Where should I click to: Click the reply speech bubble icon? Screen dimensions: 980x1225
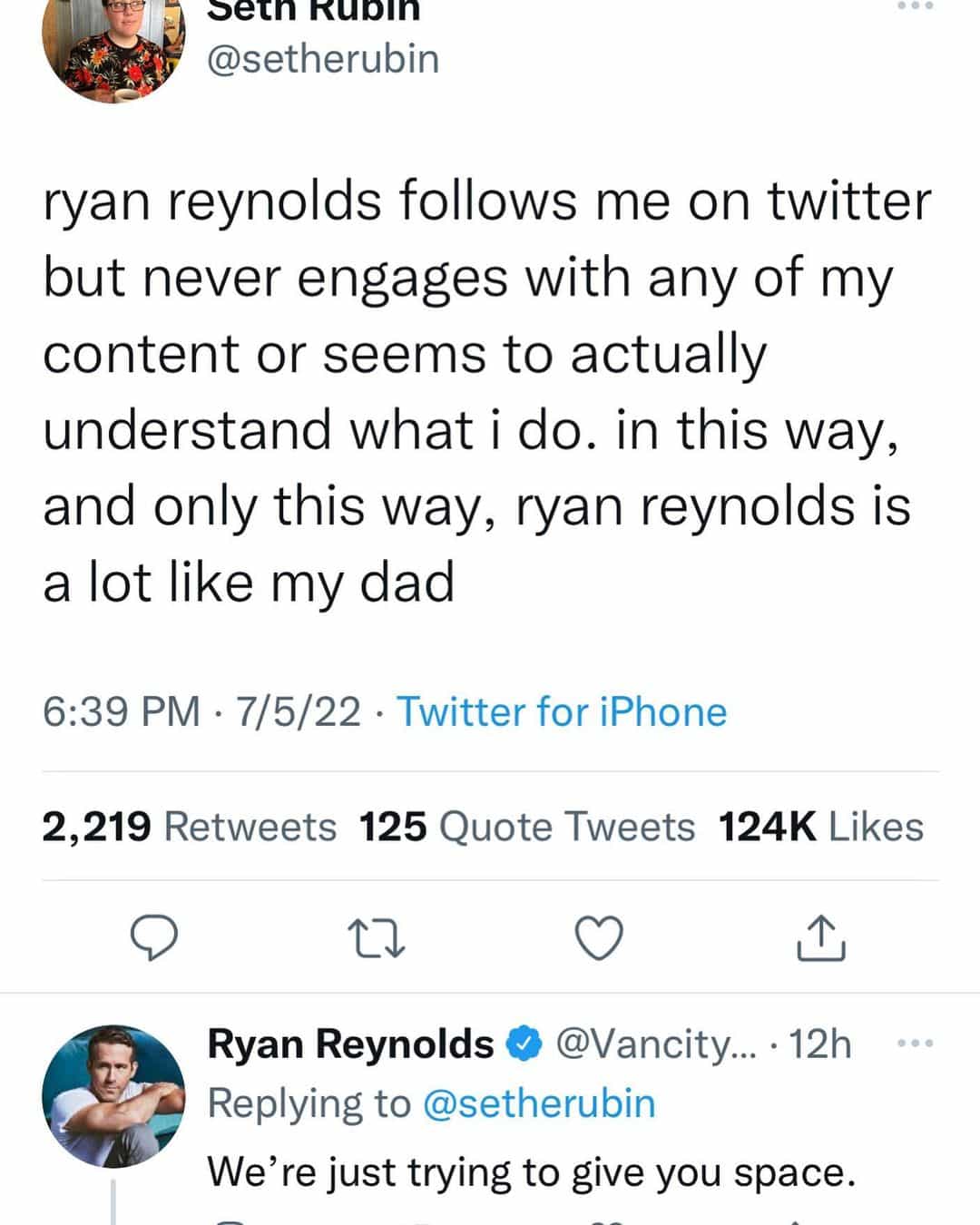coord(154,937)
